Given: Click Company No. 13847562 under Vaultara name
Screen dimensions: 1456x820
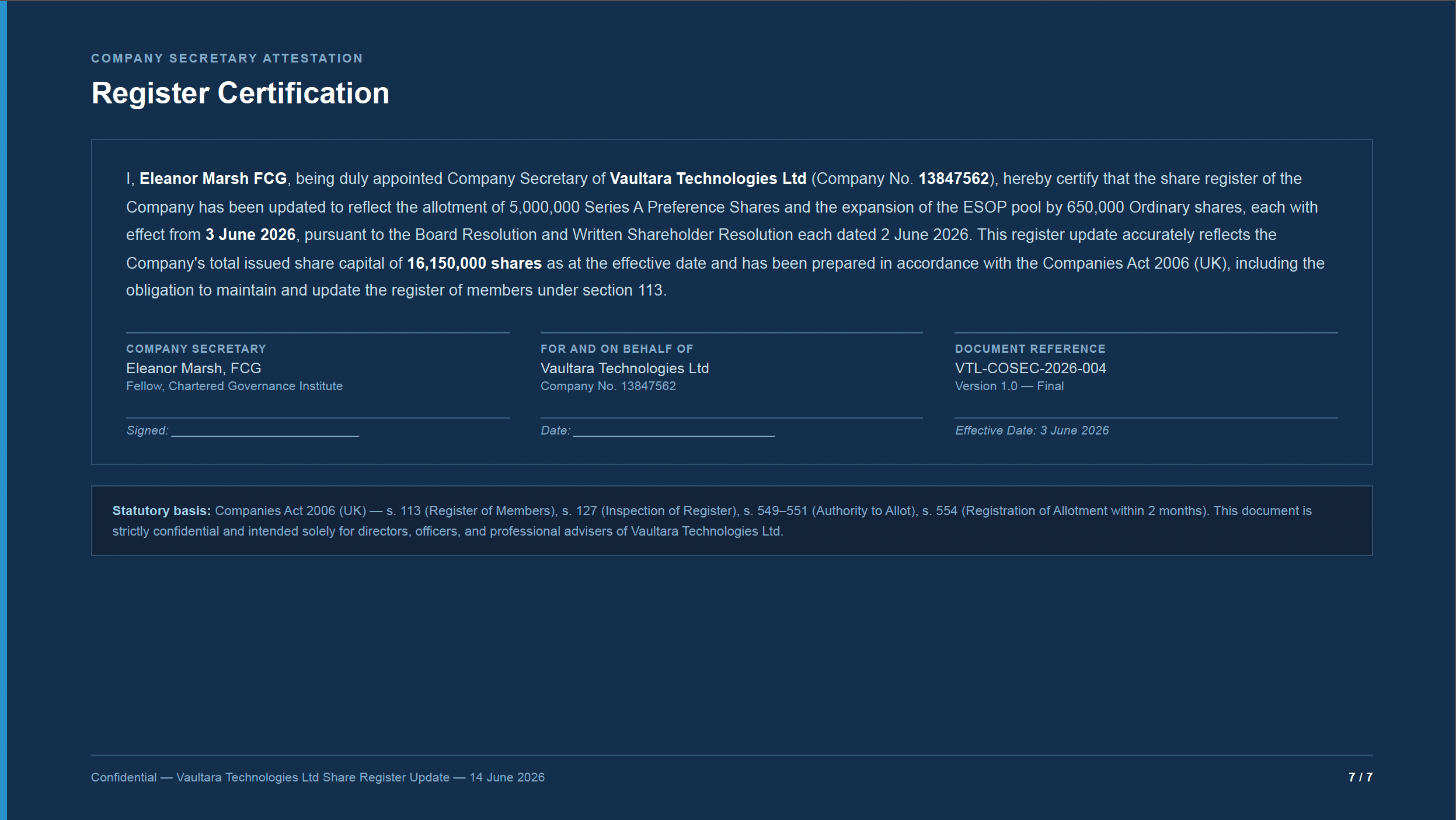Looking at the screenshot, I should [x=608, y=386].
